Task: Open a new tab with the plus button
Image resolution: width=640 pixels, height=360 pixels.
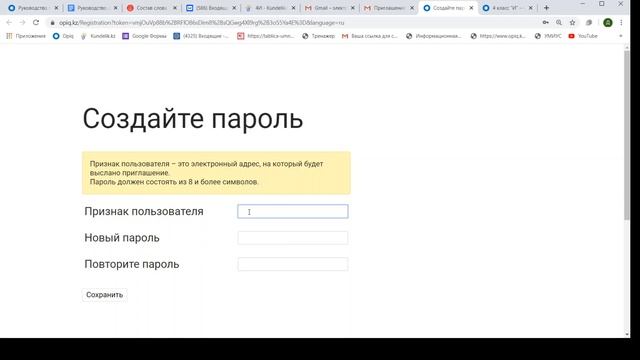Action: 546,8
